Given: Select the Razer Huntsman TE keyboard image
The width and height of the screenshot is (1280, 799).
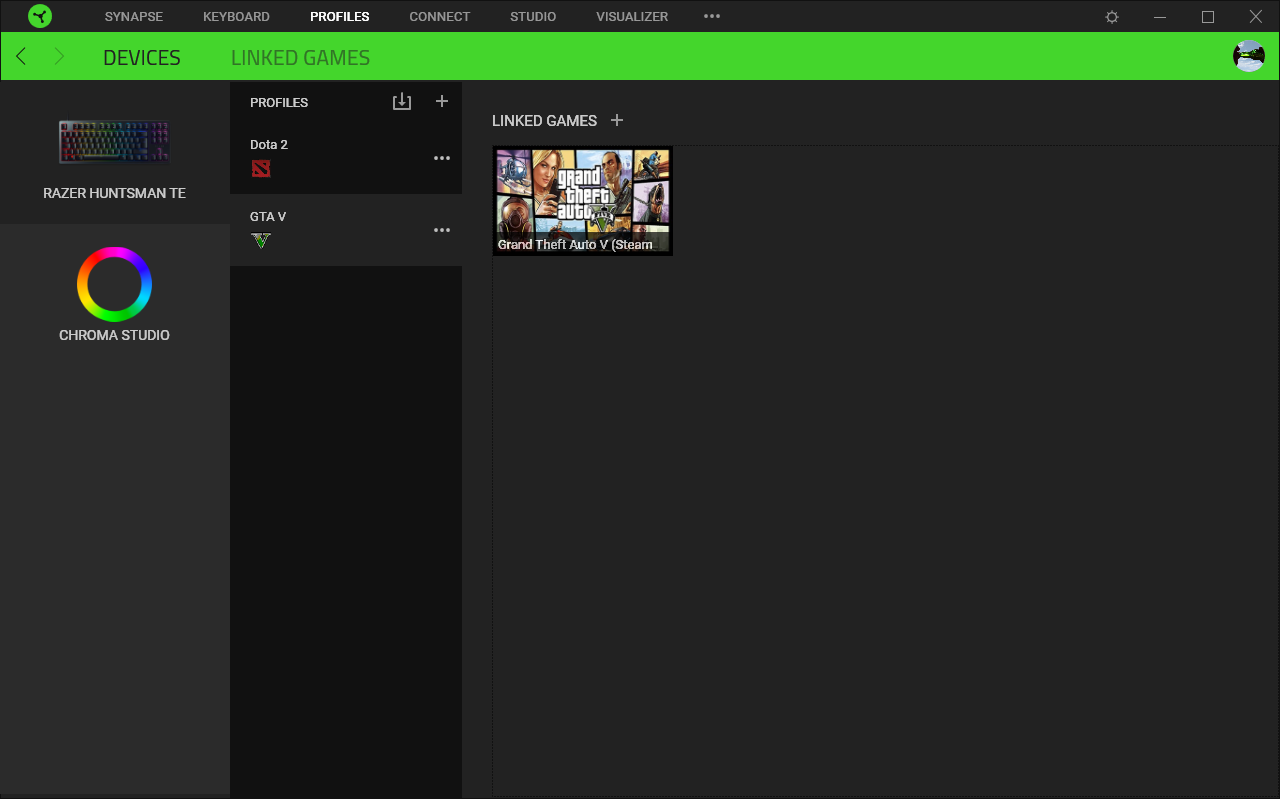Looking at the screenshot, I should 114,142.
